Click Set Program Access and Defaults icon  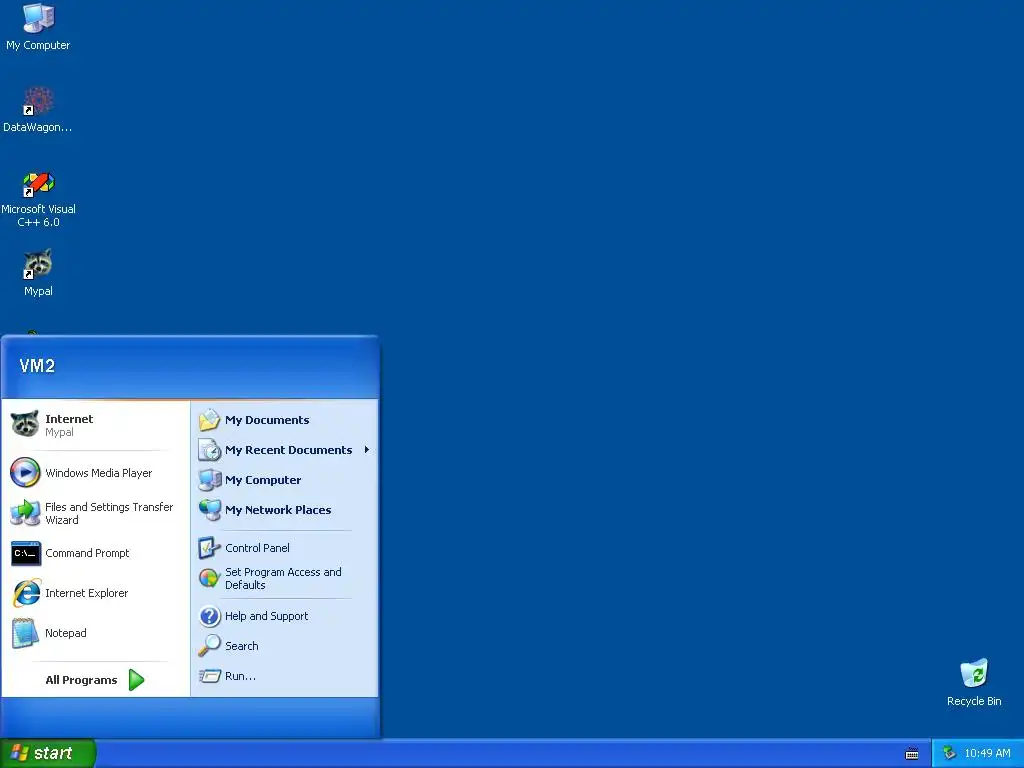point(210,578)
